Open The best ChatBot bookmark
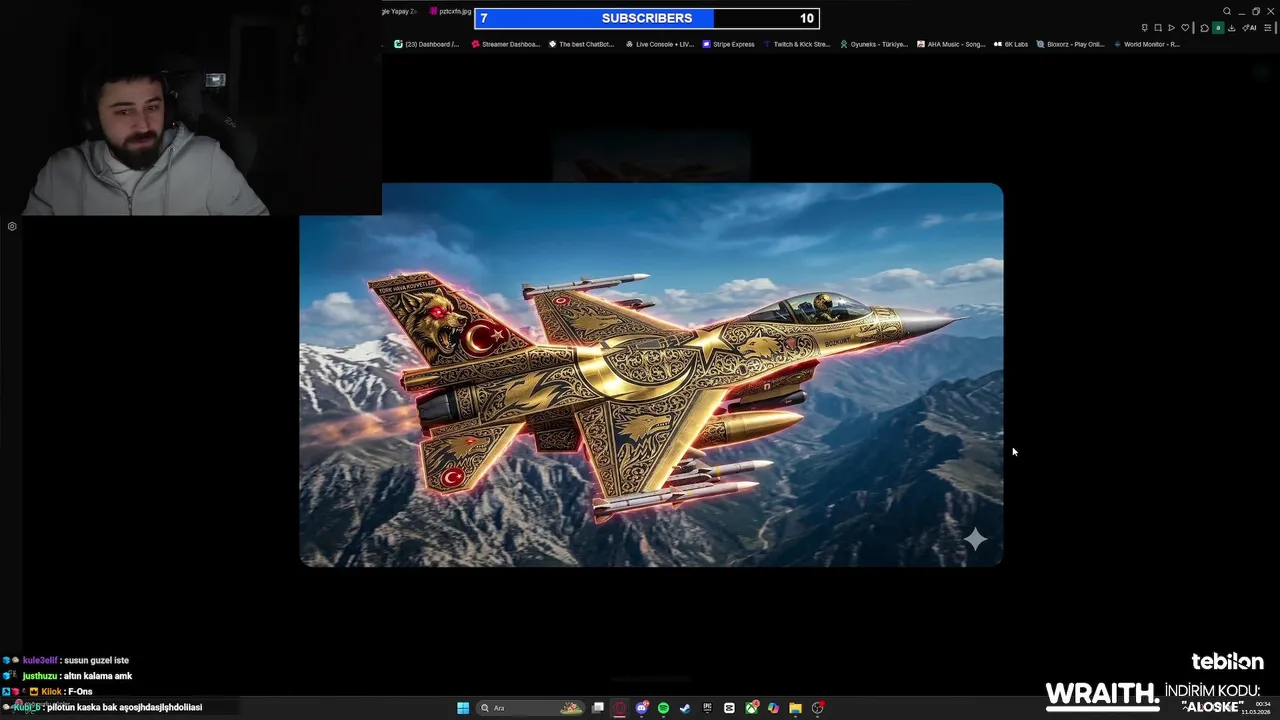Viewport: 1280px width, 720px height. pos(580,44)
